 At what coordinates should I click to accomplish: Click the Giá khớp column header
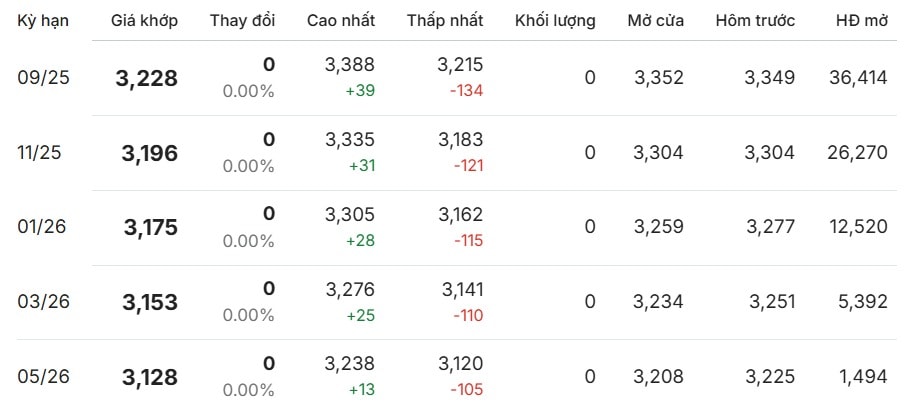click(144, 21)
